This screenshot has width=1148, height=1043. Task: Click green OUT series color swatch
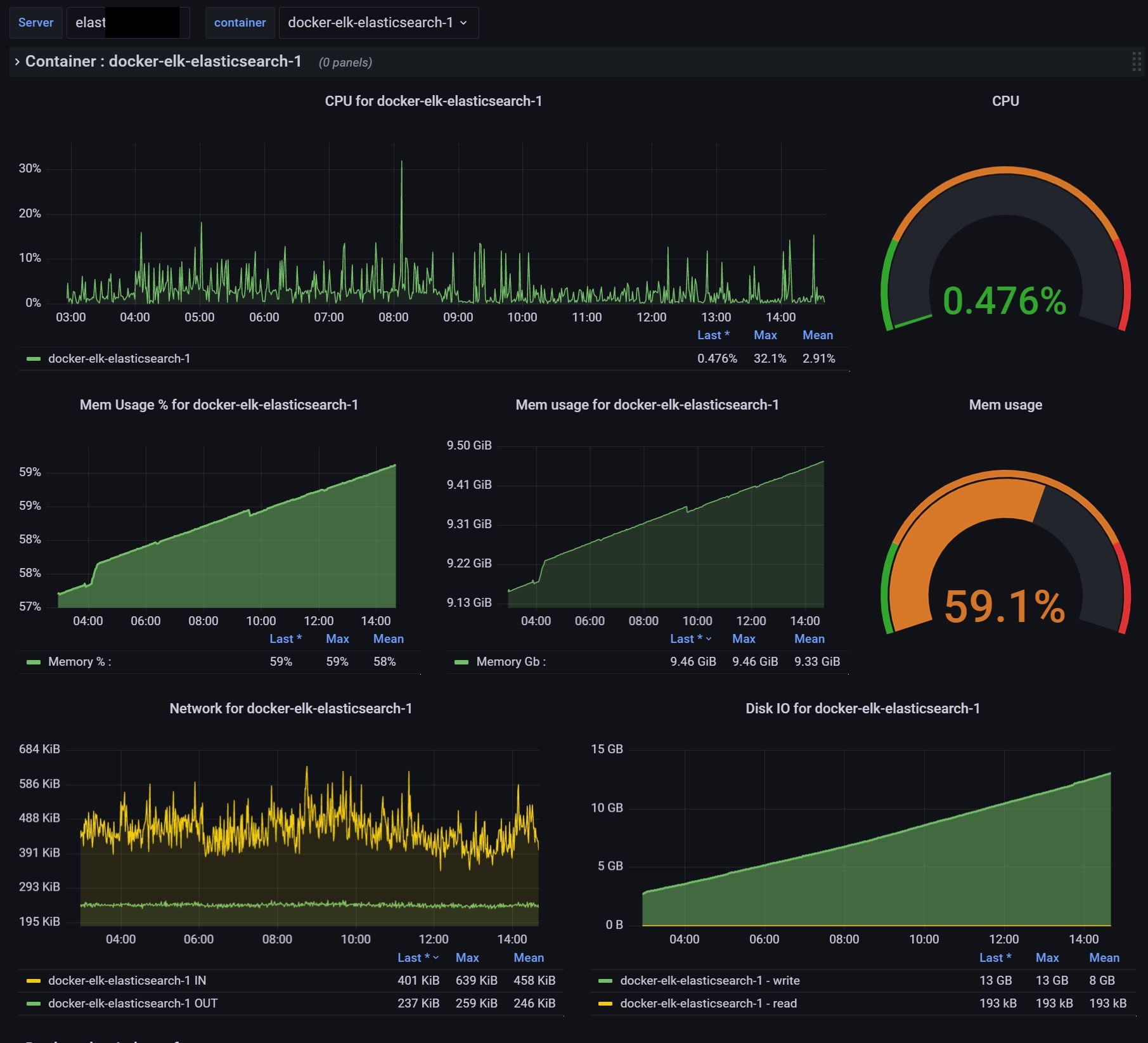[x=34, y=1004]
